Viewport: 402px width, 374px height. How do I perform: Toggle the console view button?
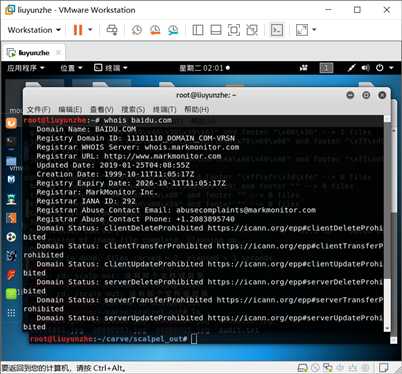point(277,30)
